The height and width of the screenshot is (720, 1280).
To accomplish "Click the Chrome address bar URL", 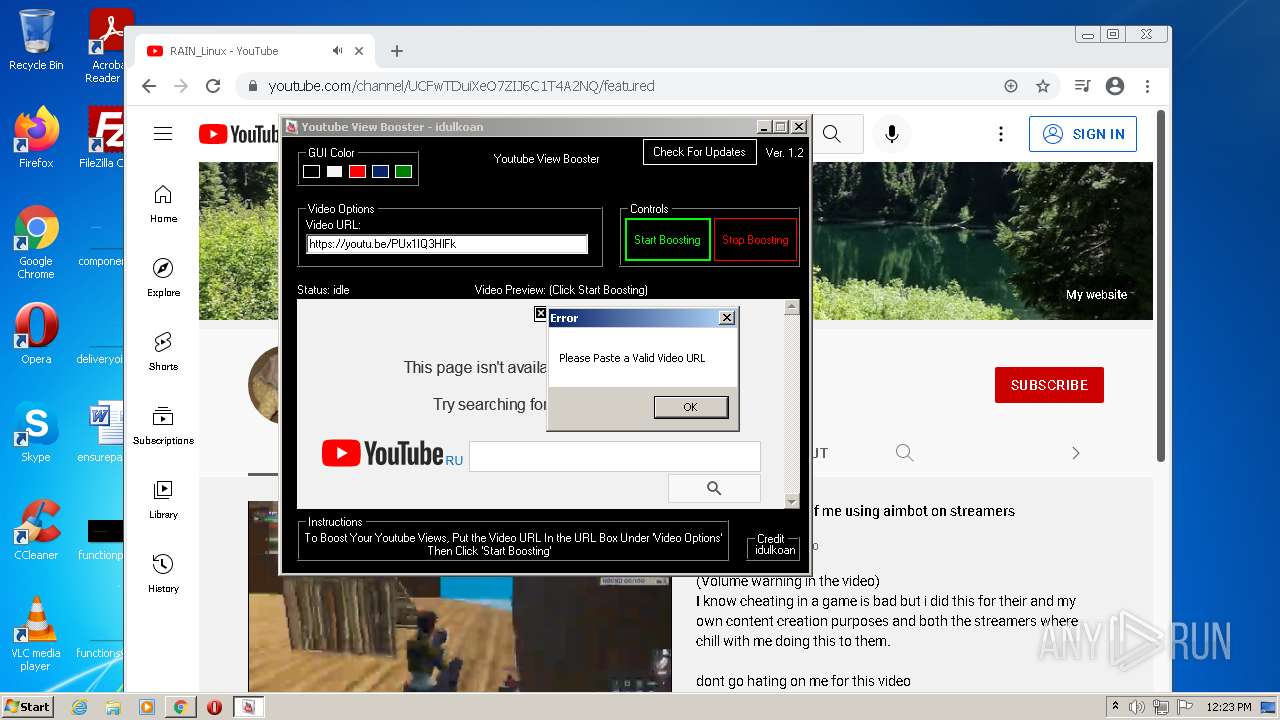I will click(461, 86).
